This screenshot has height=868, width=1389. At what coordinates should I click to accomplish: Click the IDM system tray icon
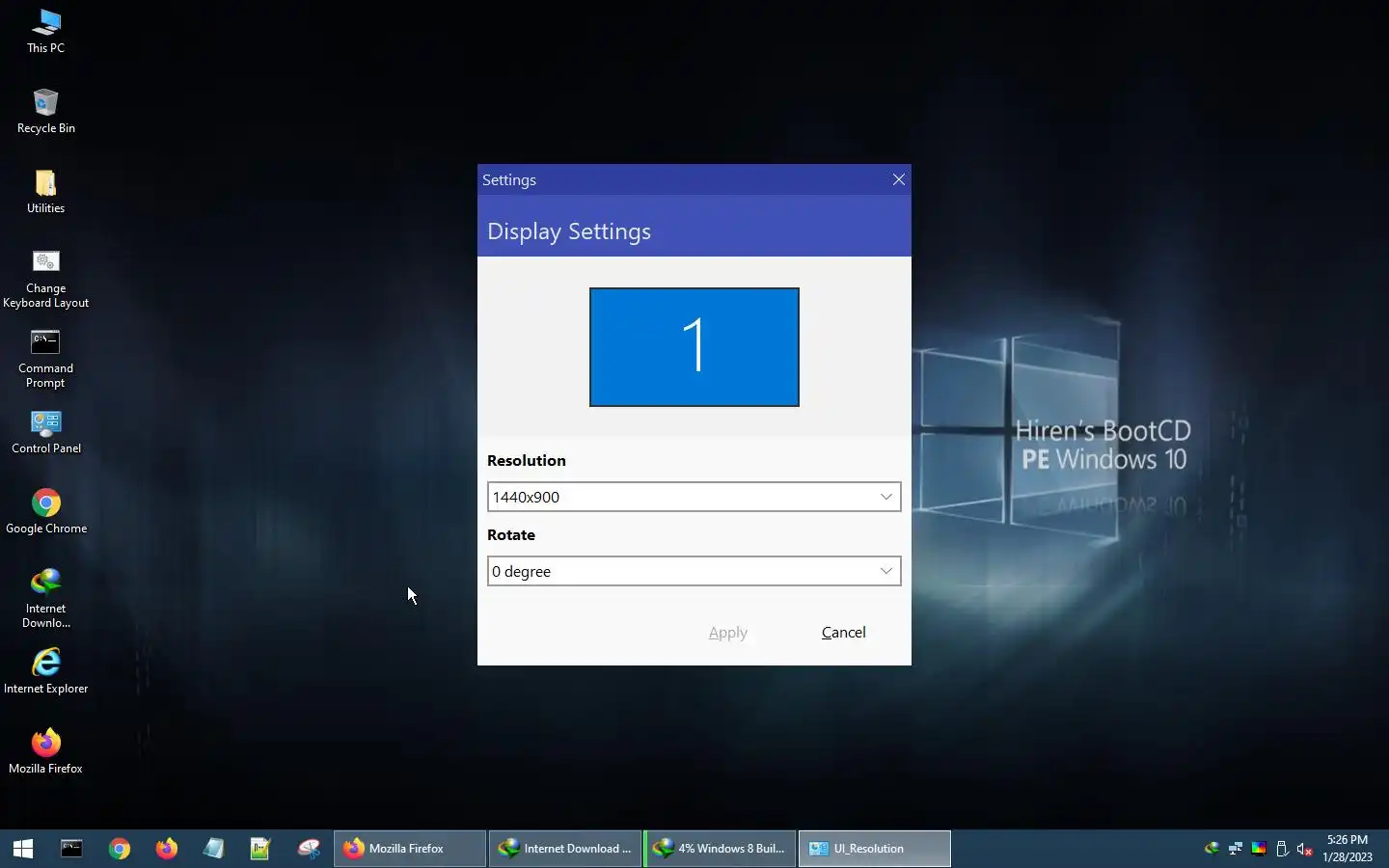[1212, 849]
